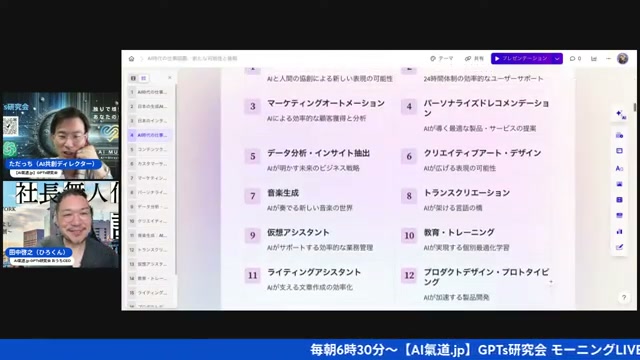Click heading データ分析・インサイト抽出
The height and width of the screenshot is (360, 640).
[x=318, y=153]
